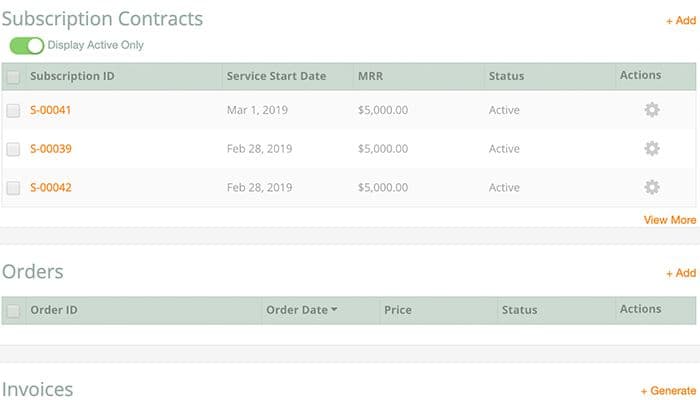Generate a new invoice
This screenshot has height=400, width=700.
pos(668,391)
